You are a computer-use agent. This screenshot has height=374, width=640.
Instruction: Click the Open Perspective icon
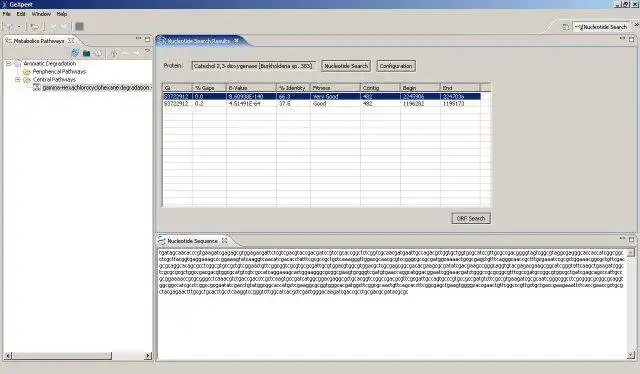pos(565,27)
